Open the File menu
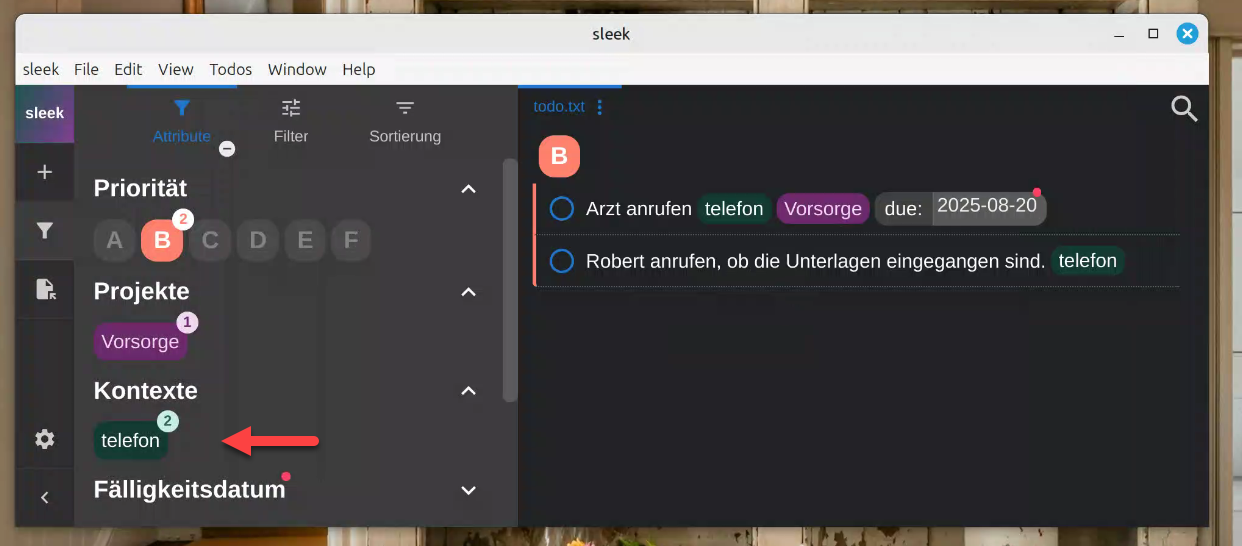This screenshot has height=546, width=1242. click(x=87, y=69)
